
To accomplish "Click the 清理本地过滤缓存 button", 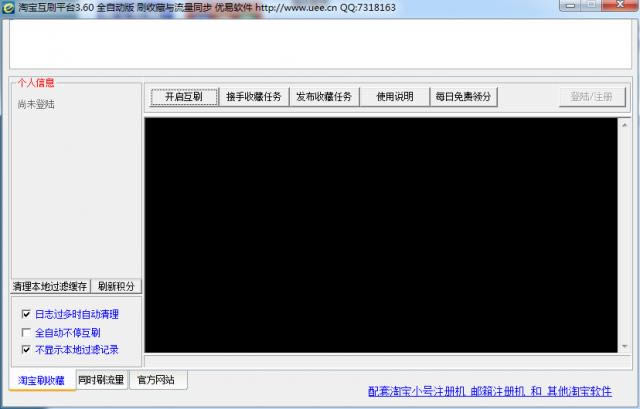I will (51, 286).
